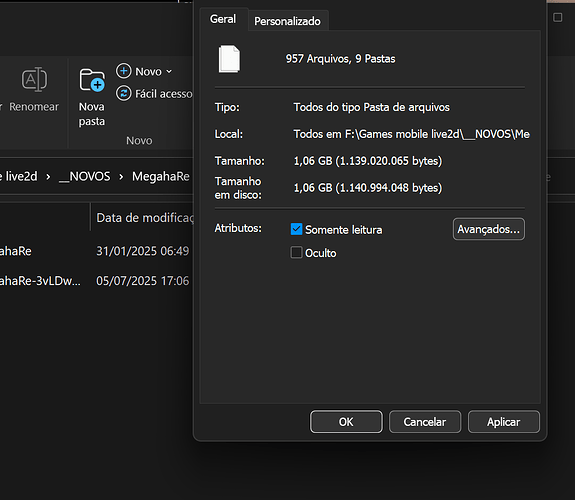Expand chevron after live2d in breadcrumb

click(48, 177)
